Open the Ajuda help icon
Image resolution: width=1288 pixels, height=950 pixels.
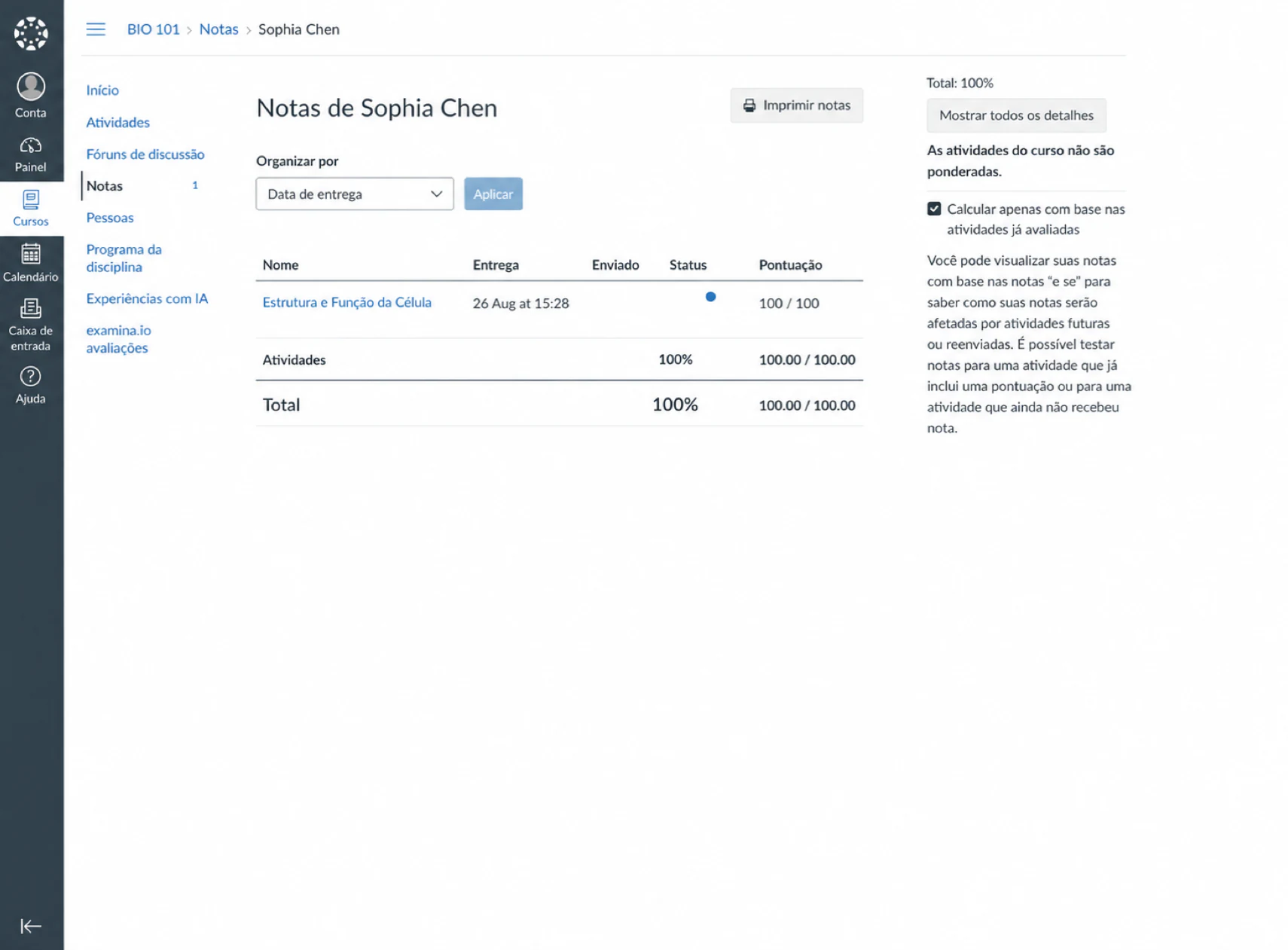(31, 376)
